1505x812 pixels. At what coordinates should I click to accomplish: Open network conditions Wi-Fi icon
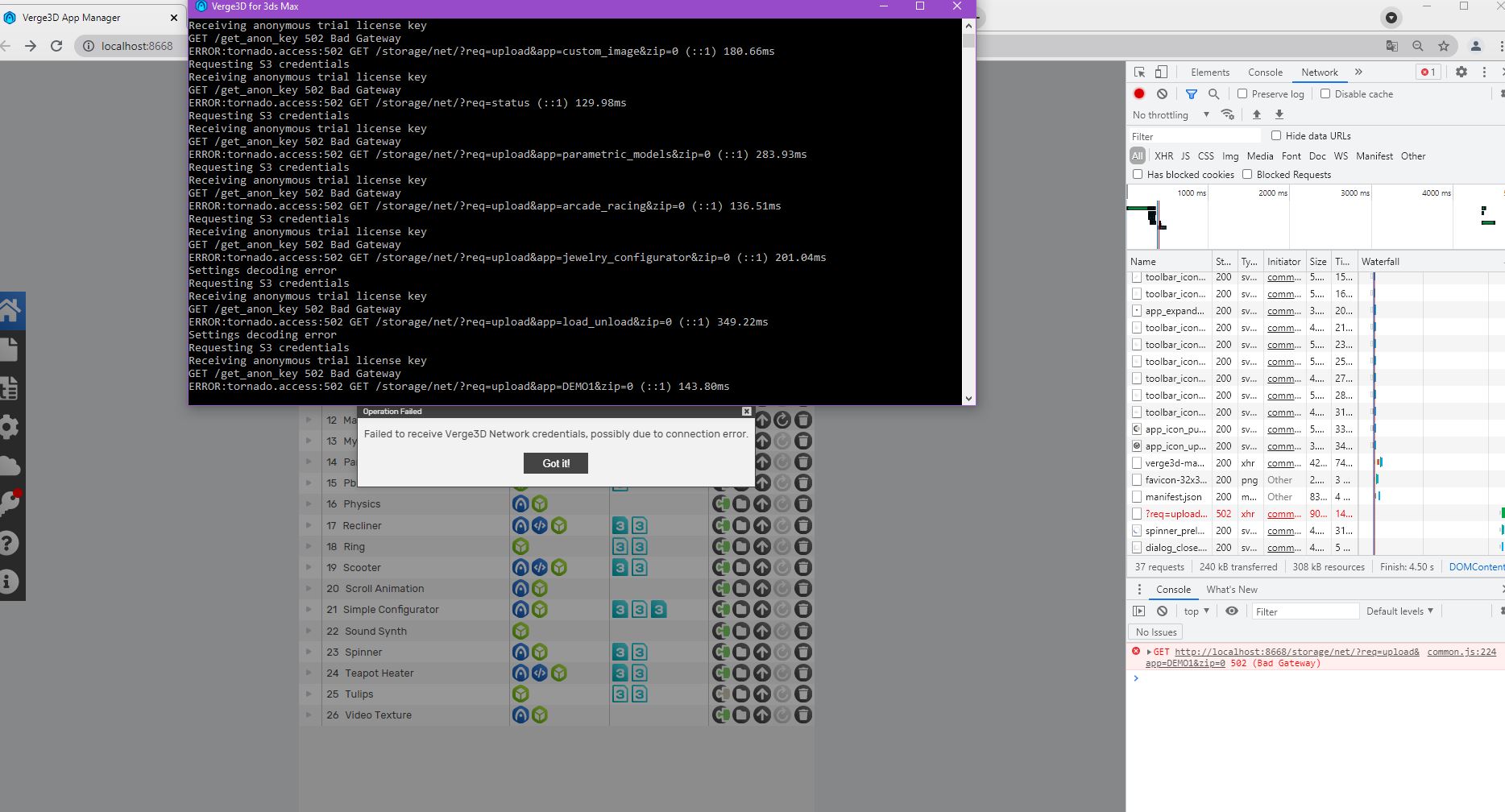[x=1228, y=114]
